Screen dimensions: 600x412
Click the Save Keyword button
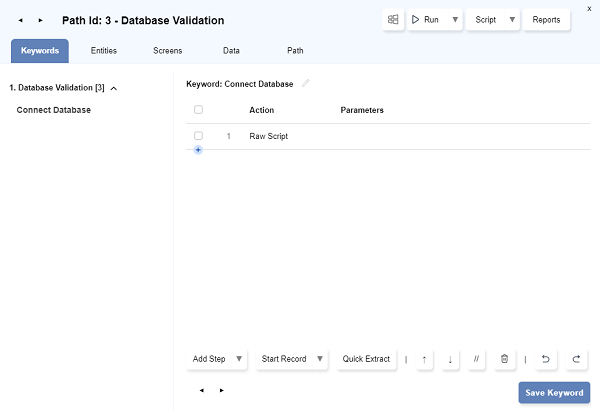pyautogui.click(x=554, y=393)
